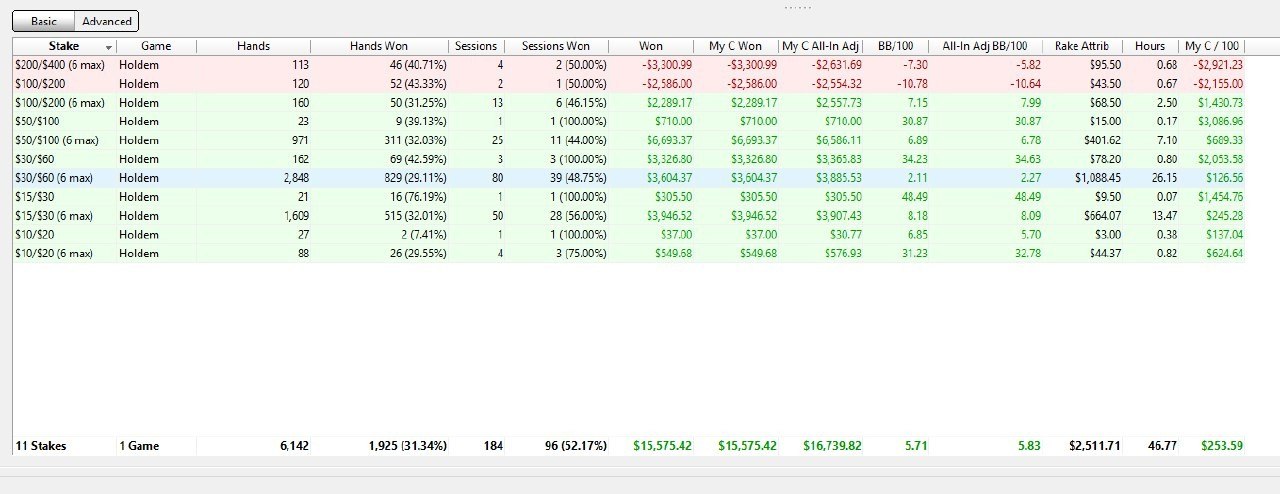Select the $200/$400 (6 max) stake row
Viewport: 1280px width, 494px height.
click(x=60, y=64)
